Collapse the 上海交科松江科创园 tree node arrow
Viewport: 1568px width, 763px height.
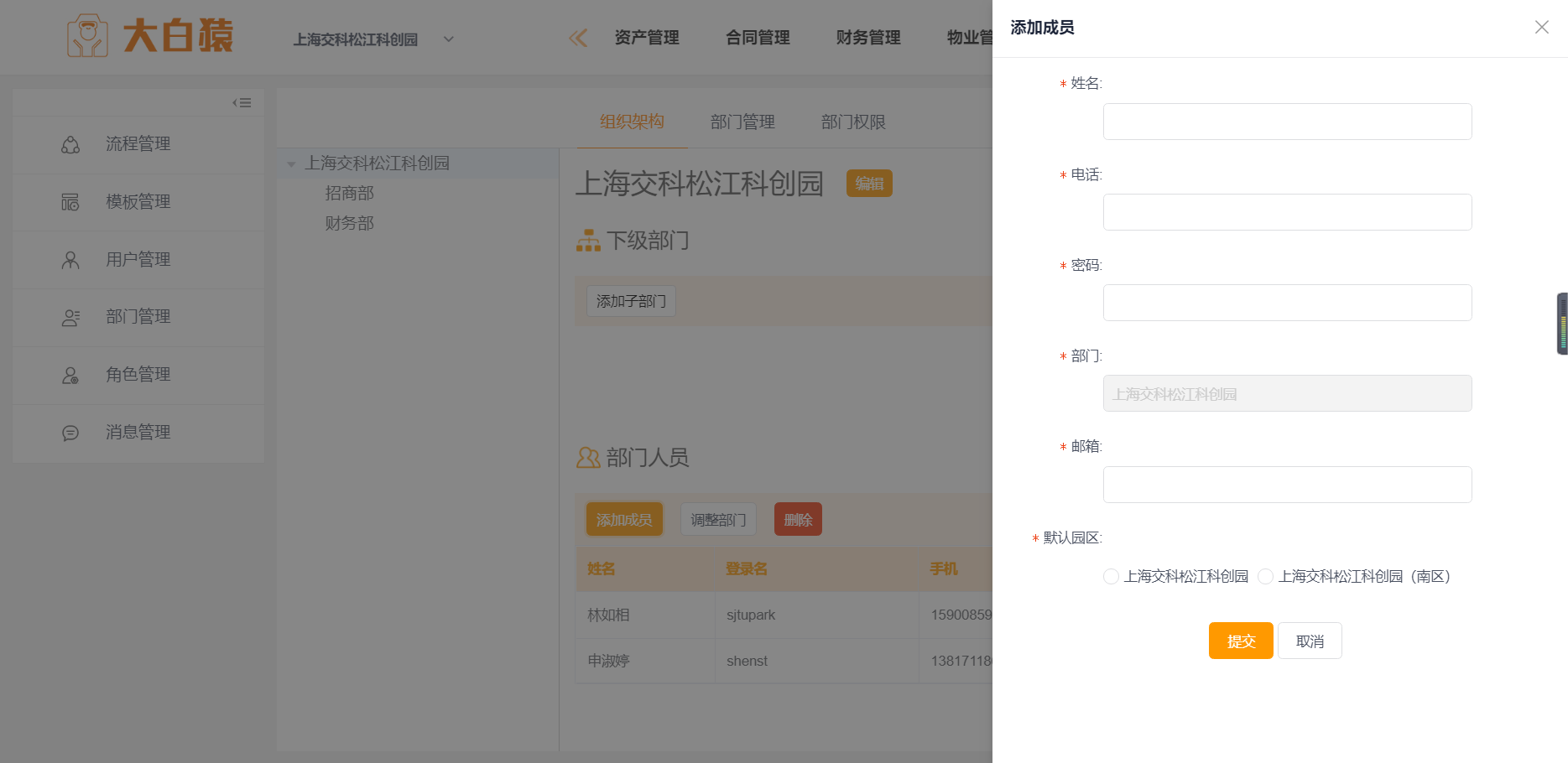[291, 163]
